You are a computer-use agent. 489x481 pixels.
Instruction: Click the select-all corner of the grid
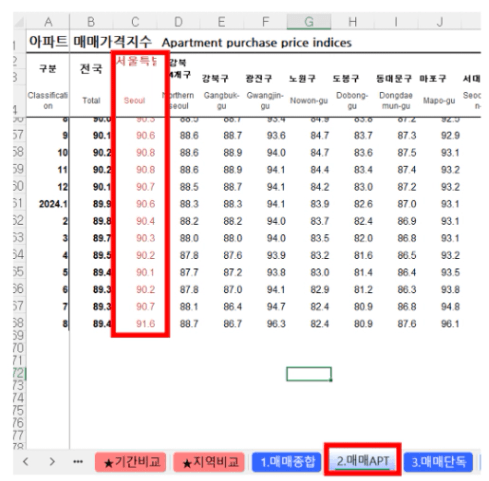tap(19, 22)
